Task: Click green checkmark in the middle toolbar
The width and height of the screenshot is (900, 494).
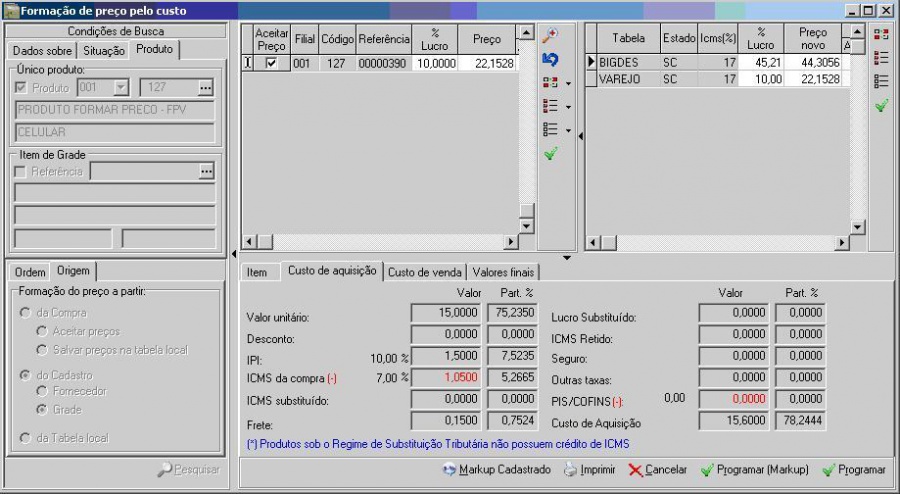Action: click(550, 154)
